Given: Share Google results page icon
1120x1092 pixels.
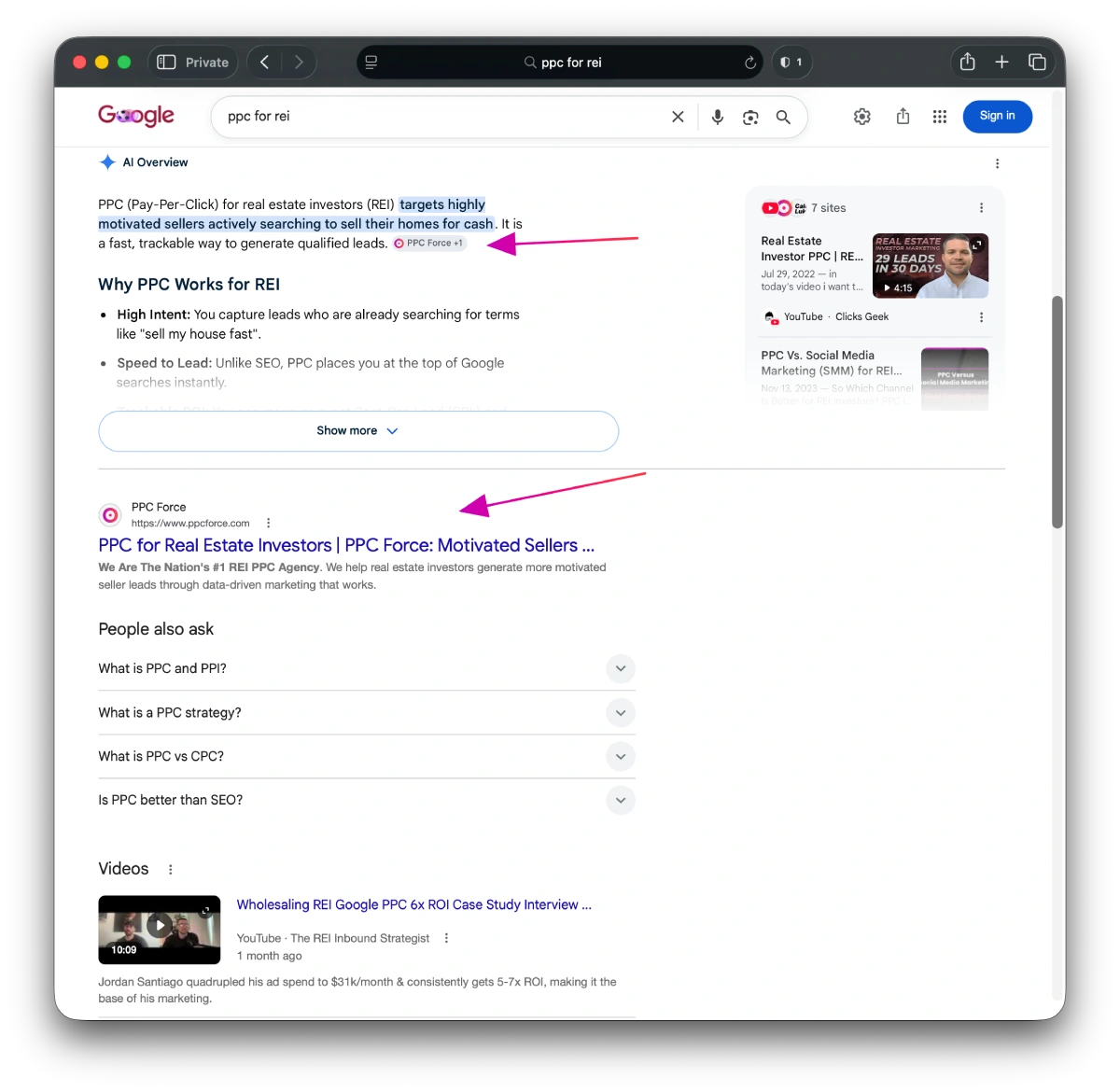Looking at the screenshot, I should tap(903, 117).
